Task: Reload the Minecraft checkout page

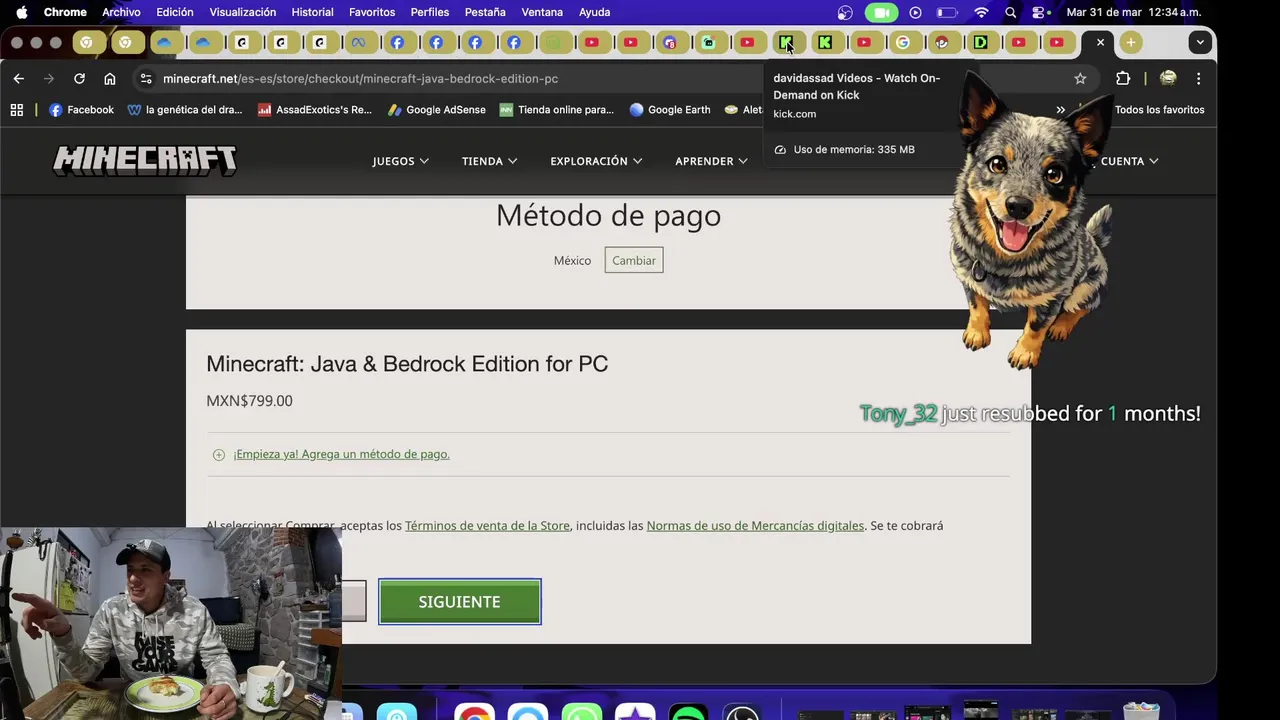Action: [x=79, y=78]
